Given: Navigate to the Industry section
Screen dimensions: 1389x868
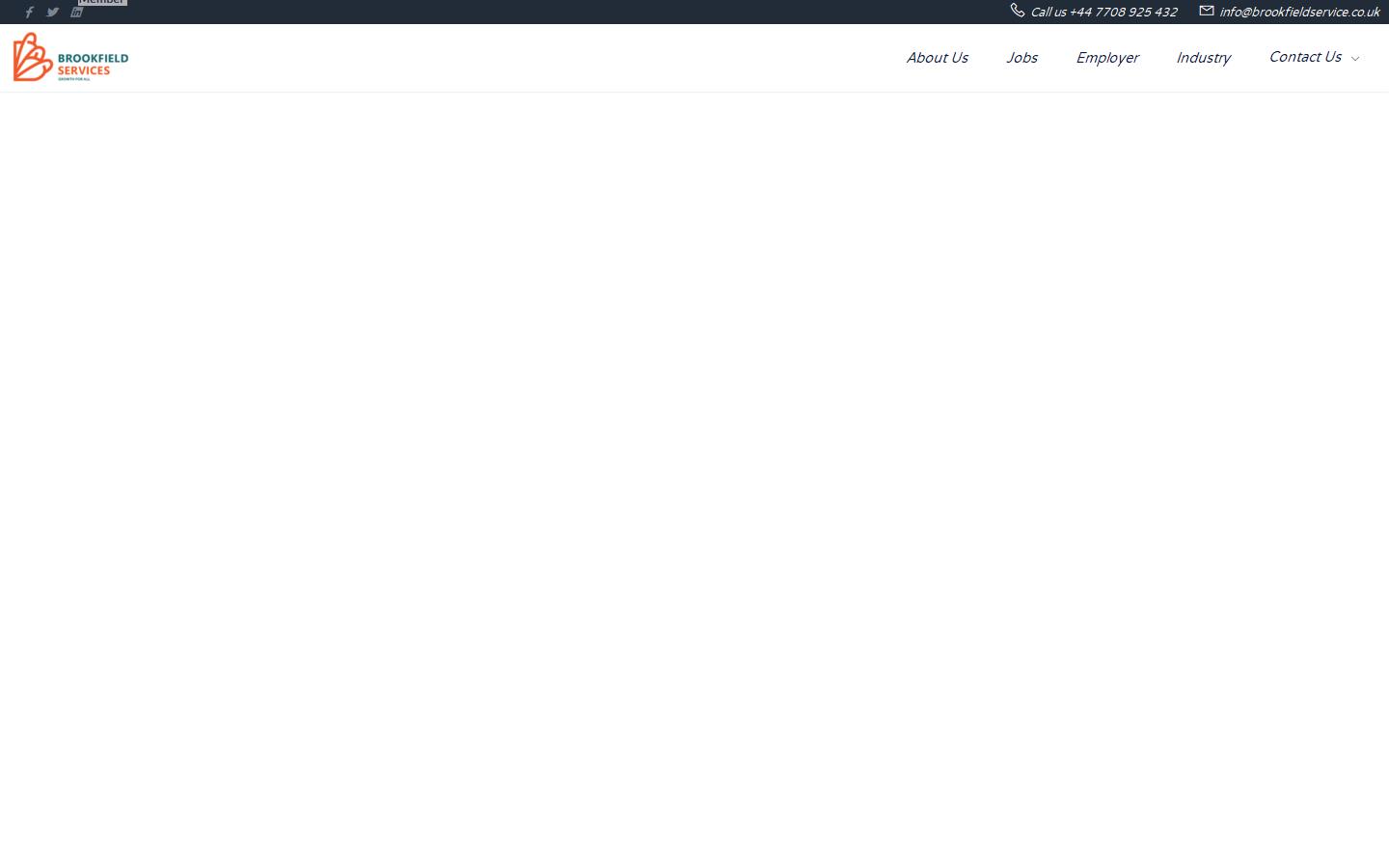Looking at the screenshot, I should 1203,58.
